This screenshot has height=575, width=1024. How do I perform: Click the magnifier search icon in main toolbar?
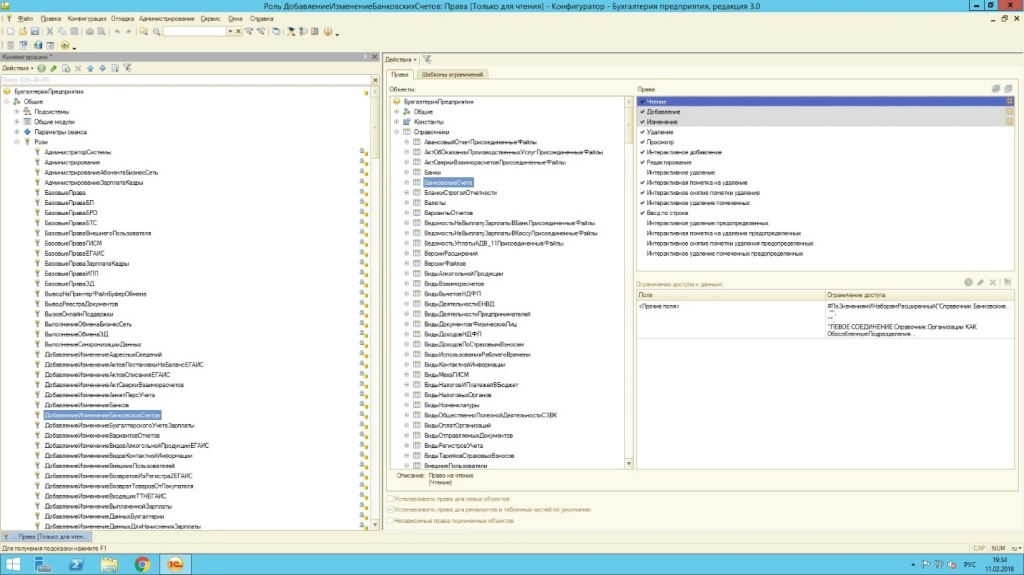[156, 32]
